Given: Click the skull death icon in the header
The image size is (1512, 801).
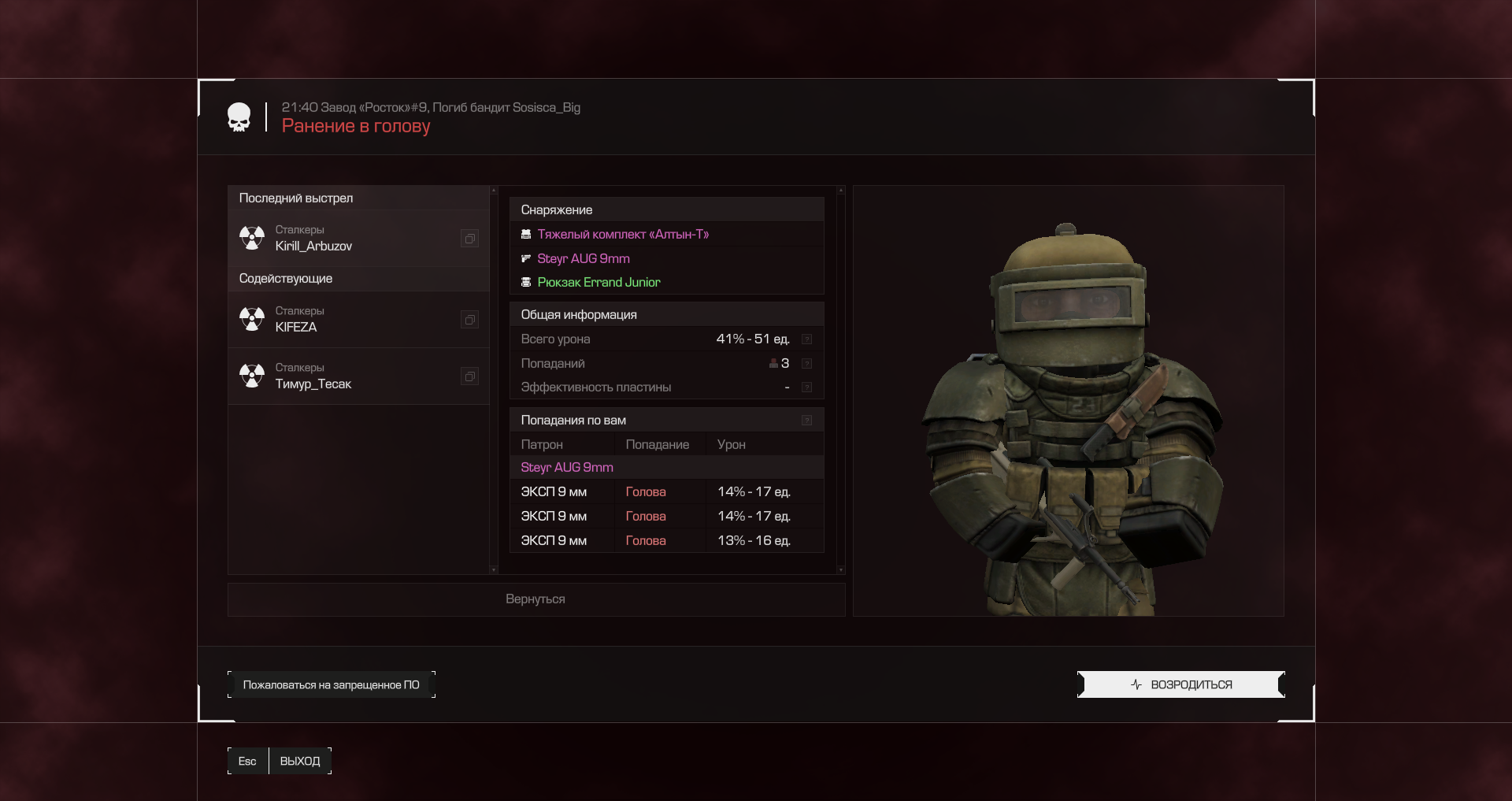Looking at the screenshot, I should click(239, 117).
